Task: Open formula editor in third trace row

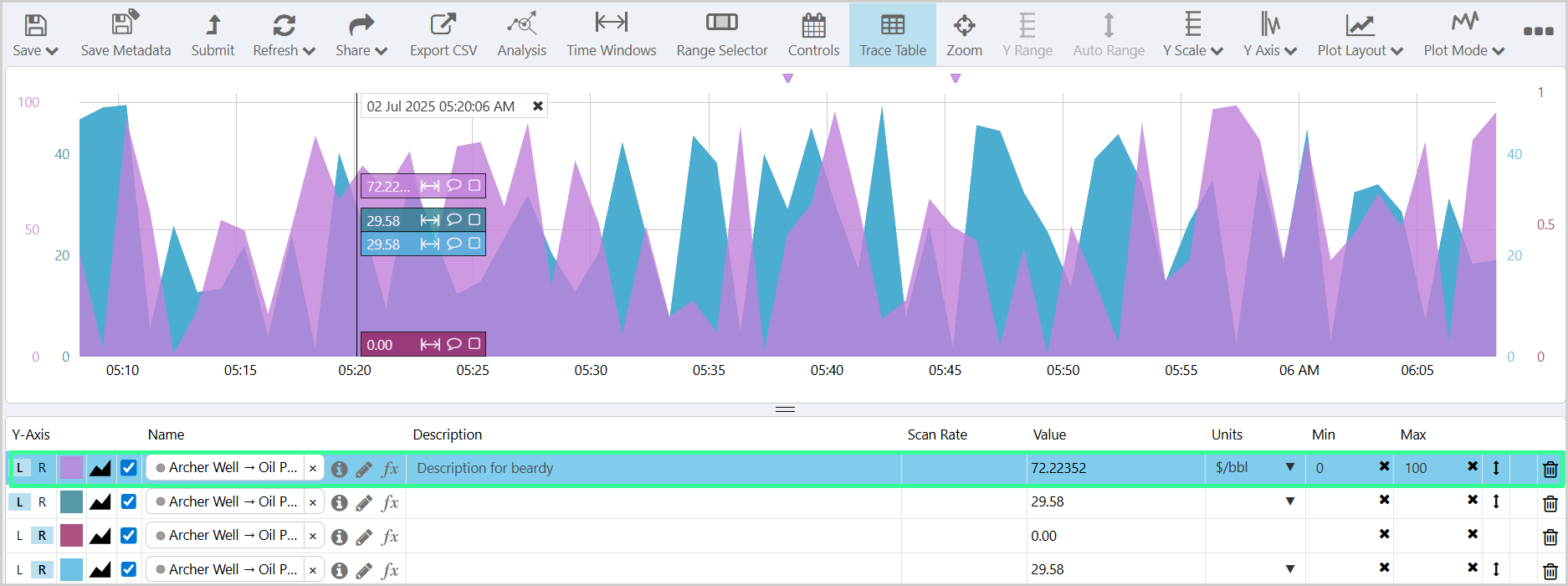Action: [x=390, y=537]
